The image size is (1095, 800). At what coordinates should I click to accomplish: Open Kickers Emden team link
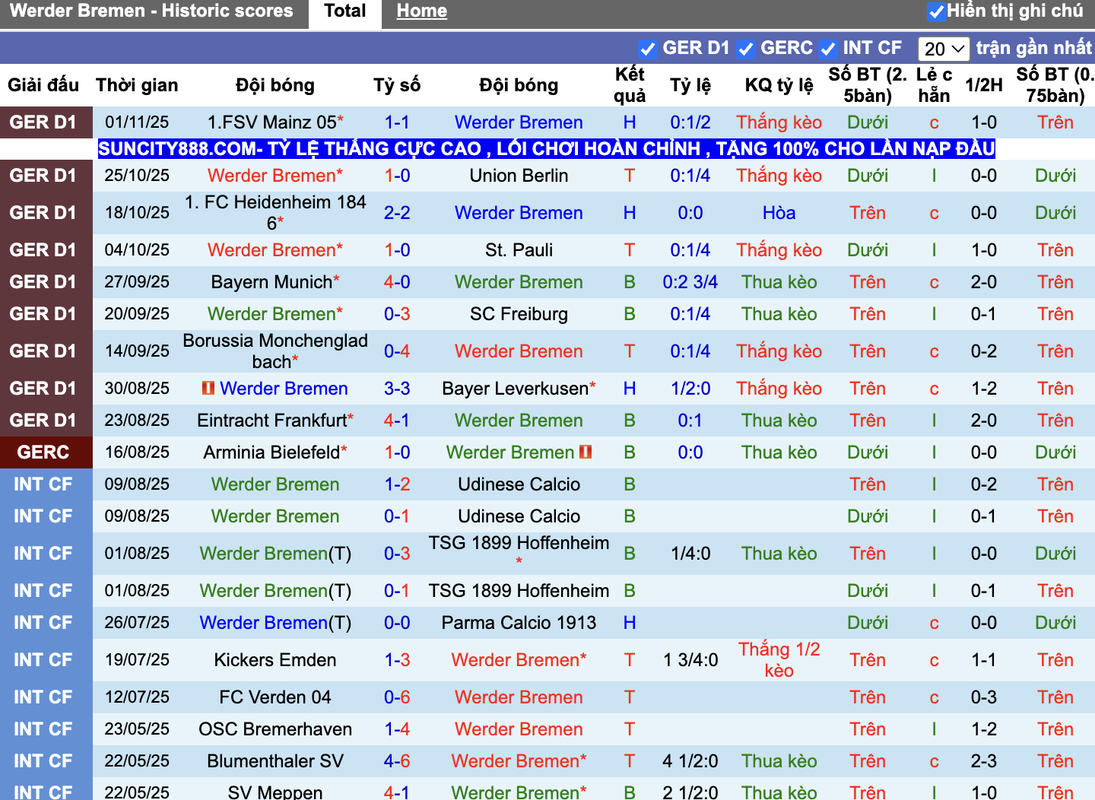[x=275, y=660]
